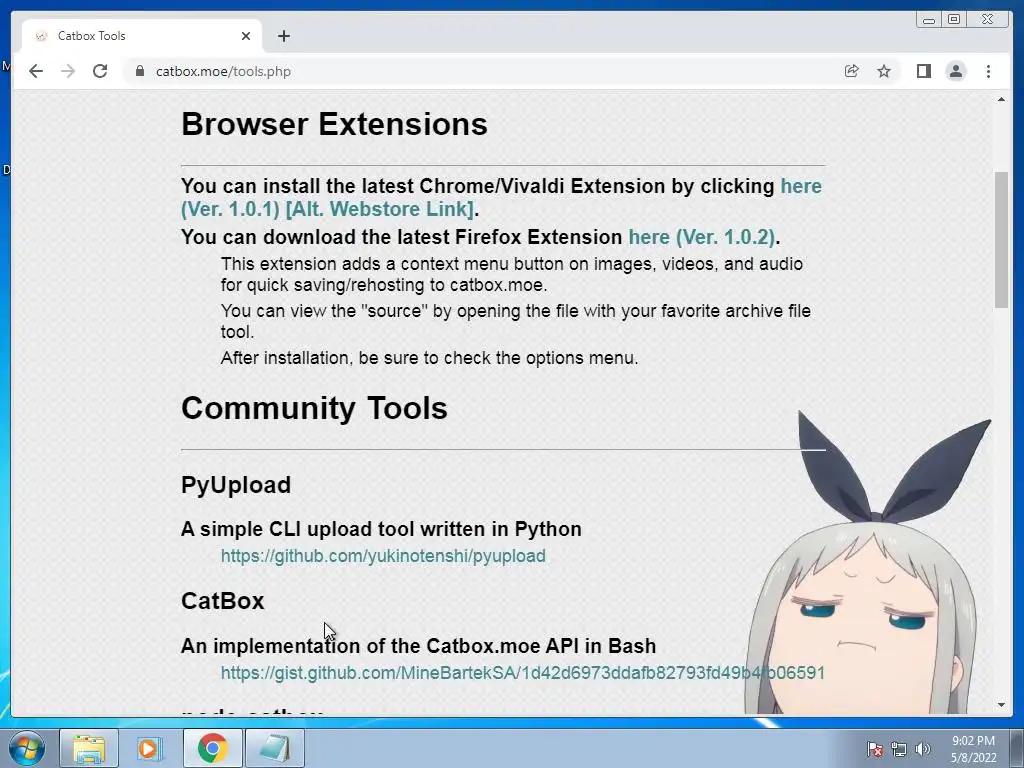The height and width of the screenshot is (768, 1024).
Task: Click 'An implementation of the Catbox.moe API in Bash'
Action: 419,646
